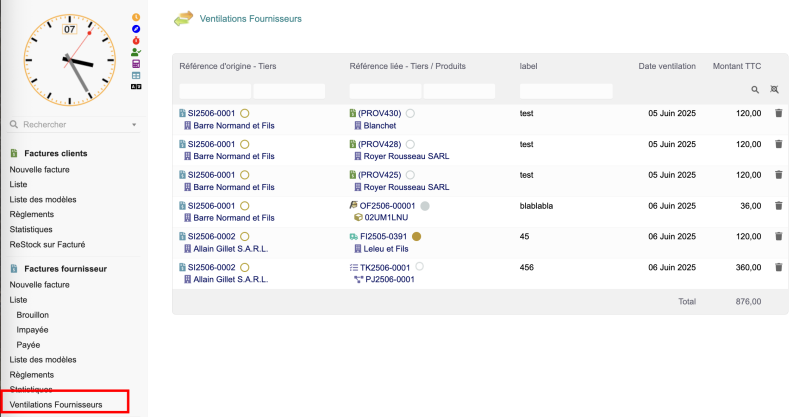The image size is (800, 417).
Task: Click the teal table icon beside the clock
Action: 136,75
